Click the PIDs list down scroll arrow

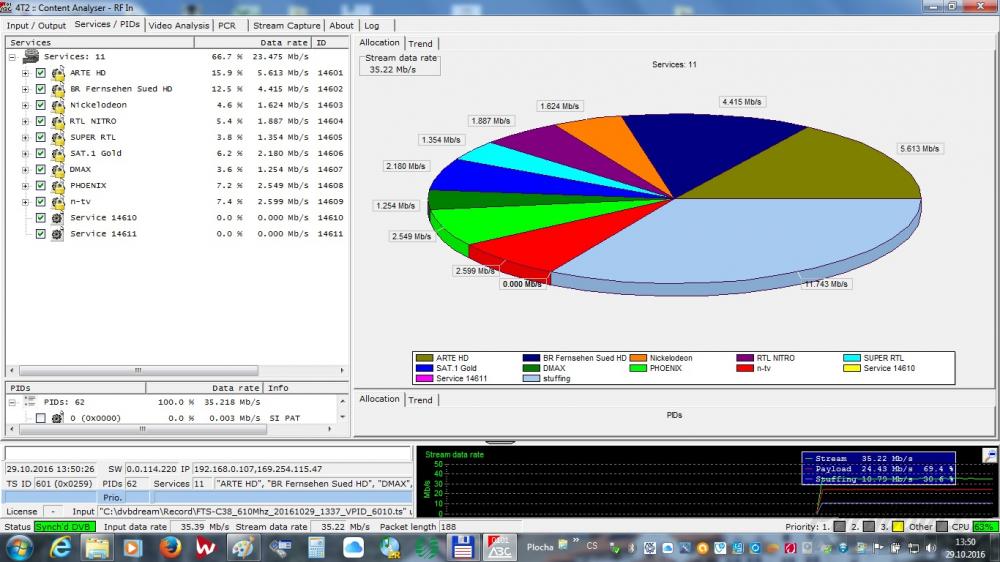click(x=343, y=417)
